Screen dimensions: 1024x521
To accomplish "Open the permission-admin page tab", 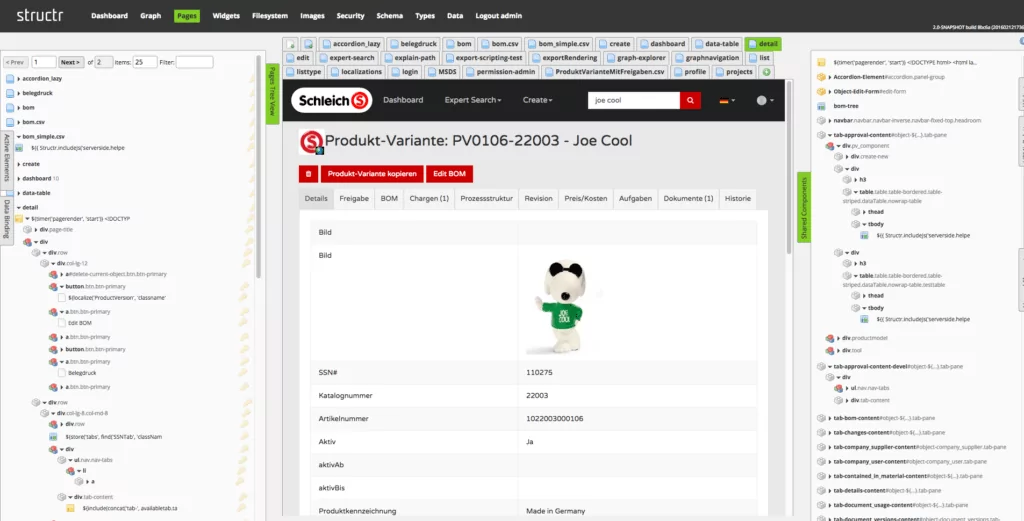I will (500, 72).
